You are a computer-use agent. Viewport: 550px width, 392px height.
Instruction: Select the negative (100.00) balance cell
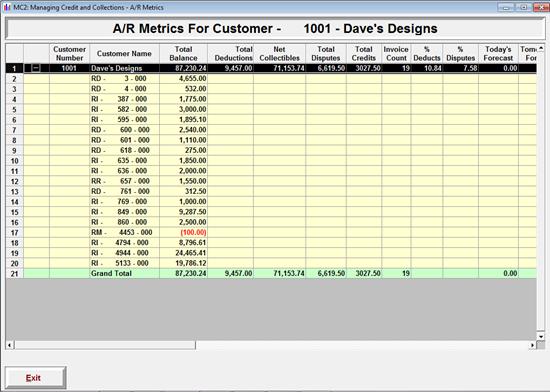[x=183, y=232]
